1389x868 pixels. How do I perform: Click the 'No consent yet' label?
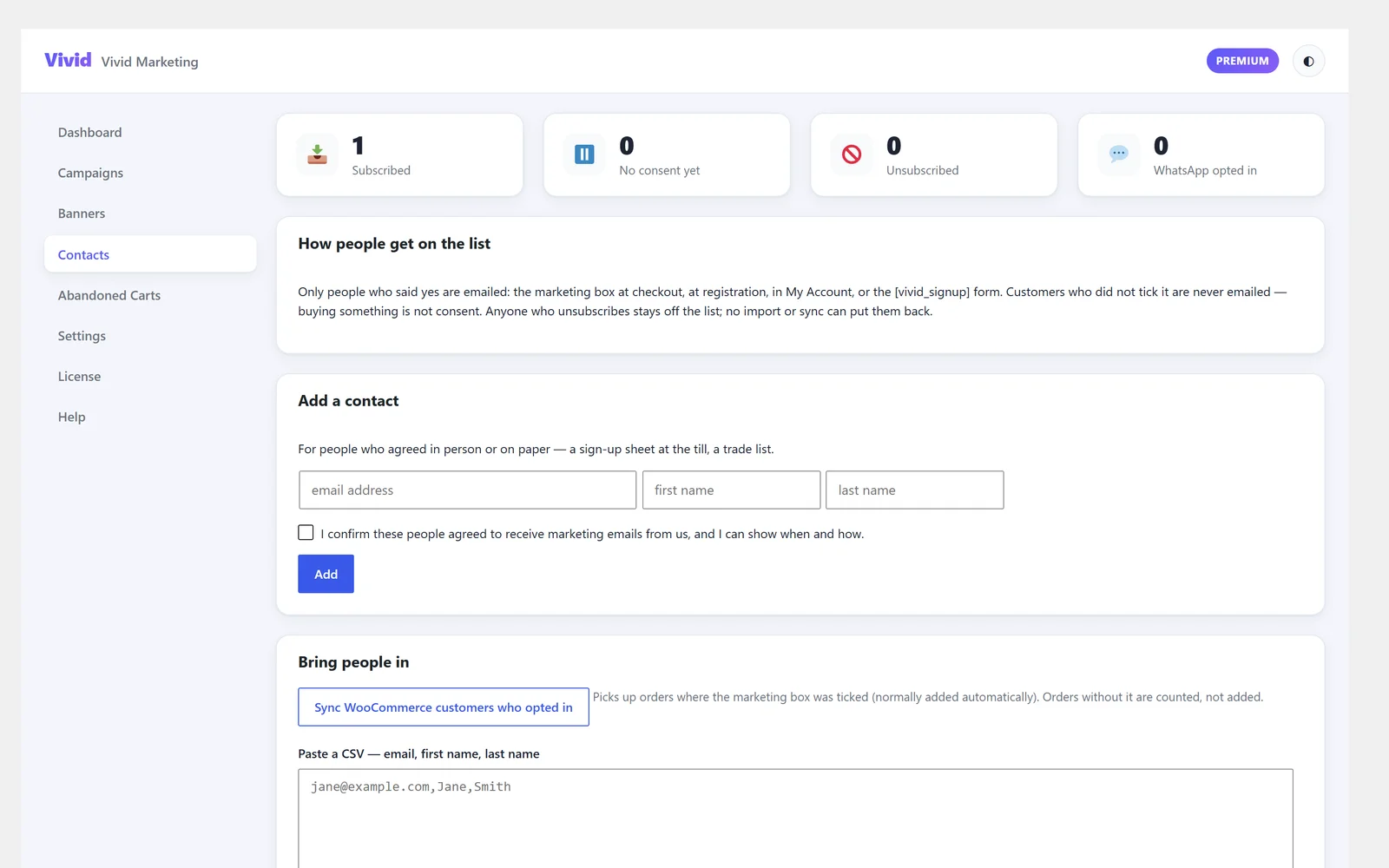[660, 170]
